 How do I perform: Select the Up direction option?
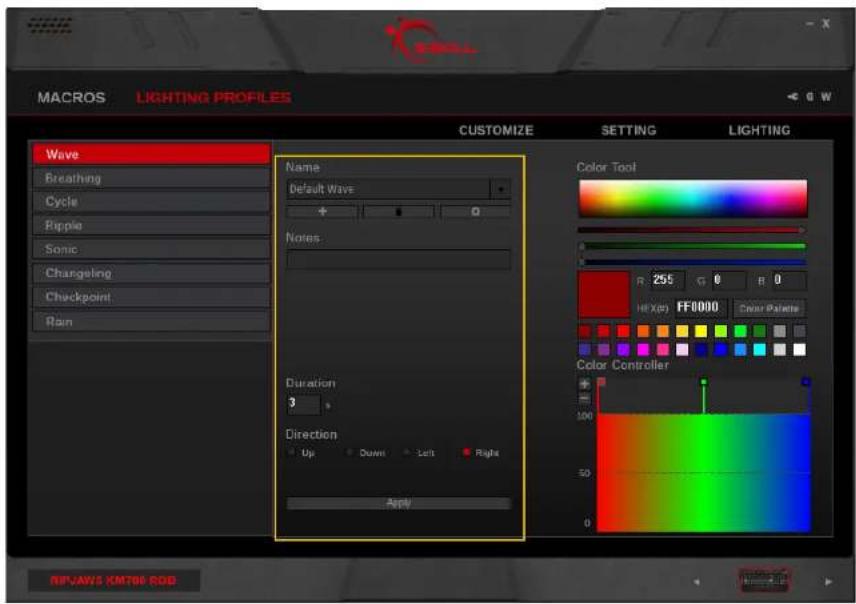click(x=292, y=453)
